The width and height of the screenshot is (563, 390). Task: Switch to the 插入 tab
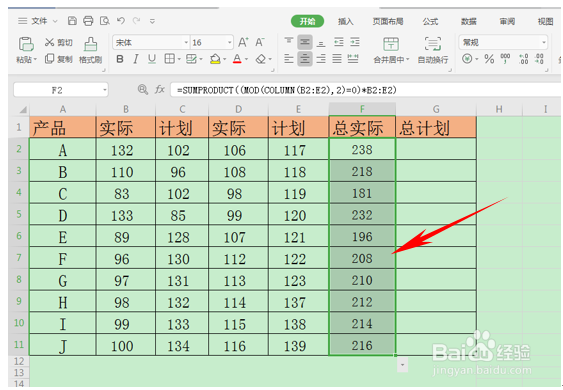(x=345, y=22)
